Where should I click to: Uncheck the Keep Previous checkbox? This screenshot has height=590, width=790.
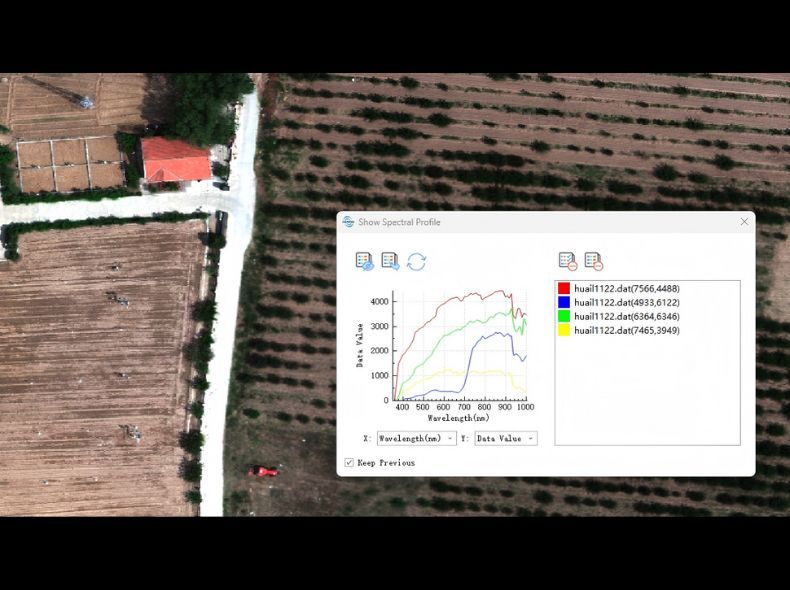click(x=349, y=463)
